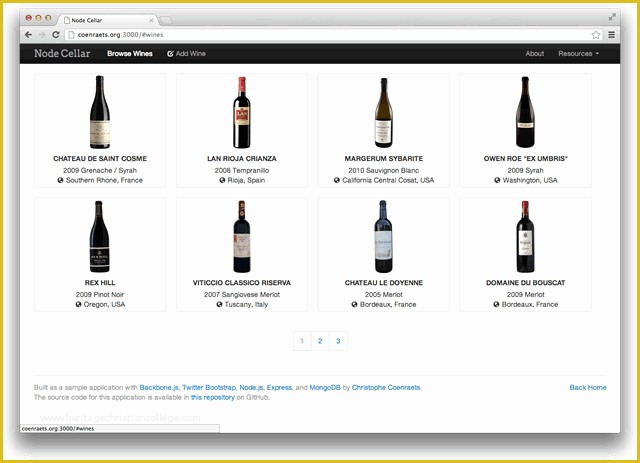Image resolution: width=640 pixels, height=463 pixels.
Task: Click the browser back arrow
Action: [x=28, y=35]
